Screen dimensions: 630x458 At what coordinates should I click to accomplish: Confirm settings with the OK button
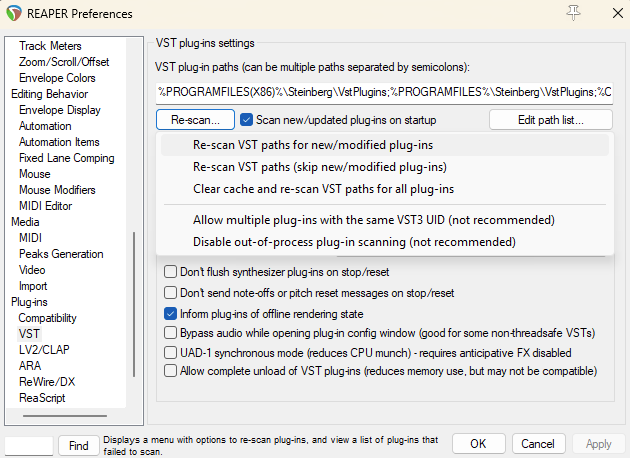pyautogui.click(x=479, y=444)
